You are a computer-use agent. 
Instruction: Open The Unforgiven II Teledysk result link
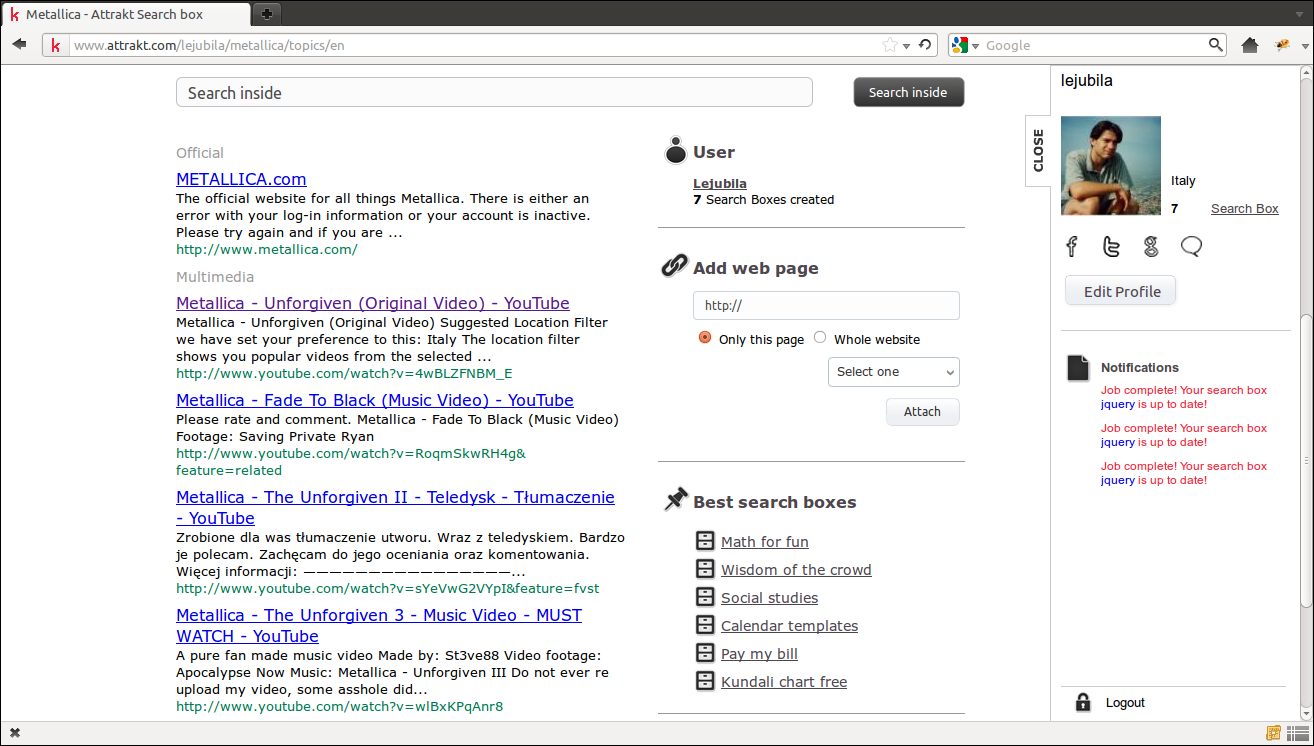point(395,507)
